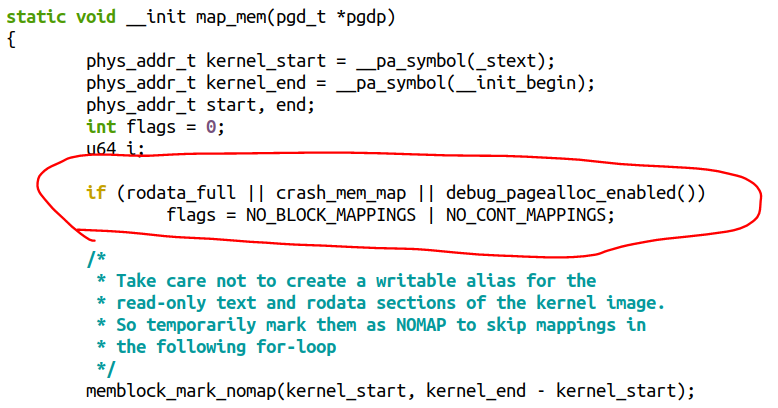
Task: Click rodata_full in the condition
Action: tap(181, 193)
